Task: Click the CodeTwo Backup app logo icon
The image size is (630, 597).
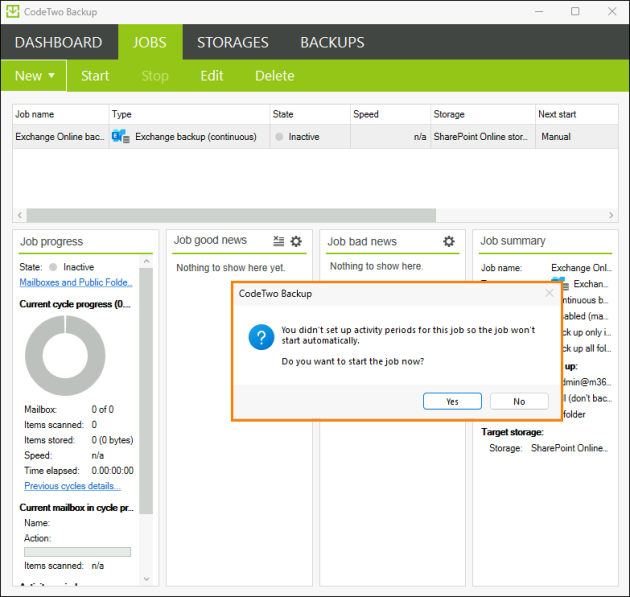Action: pos(12,11)
